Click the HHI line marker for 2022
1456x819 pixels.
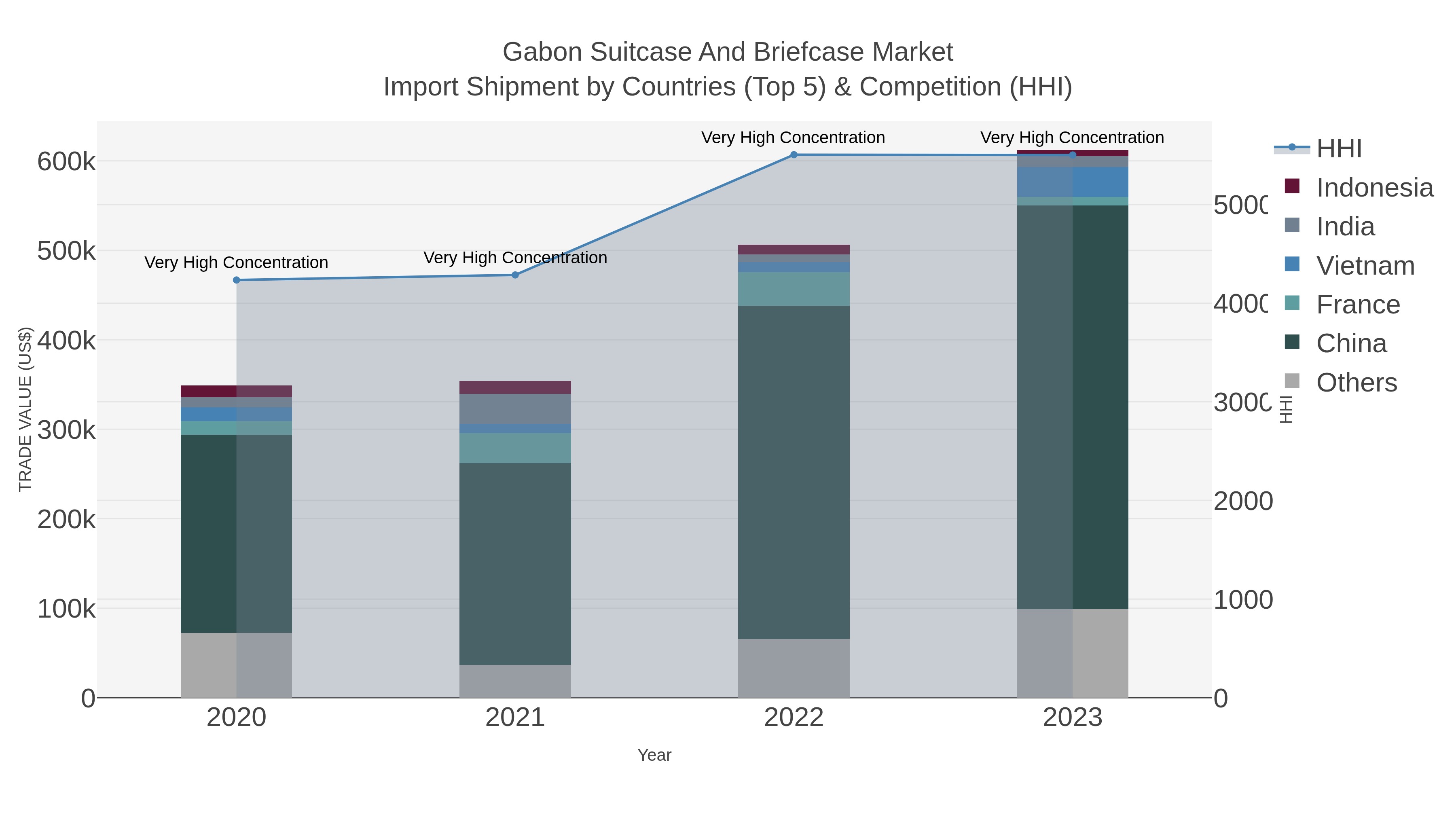click(794, 154)
